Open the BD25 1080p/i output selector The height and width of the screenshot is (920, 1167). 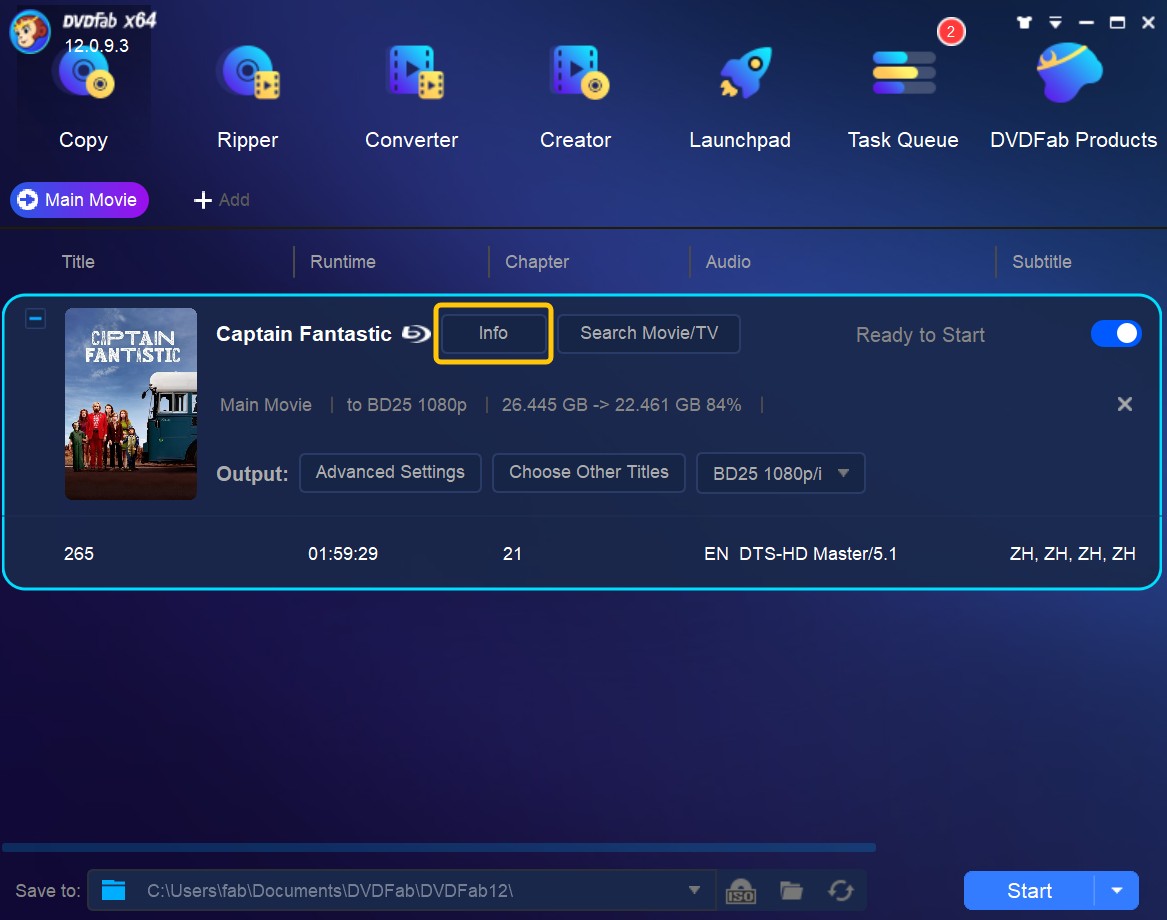(780, 473)
